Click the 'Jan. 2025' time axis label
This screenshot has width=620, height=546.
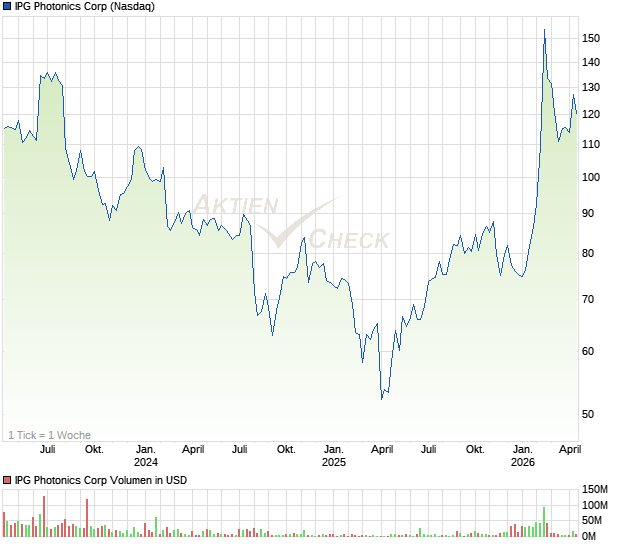334,455
